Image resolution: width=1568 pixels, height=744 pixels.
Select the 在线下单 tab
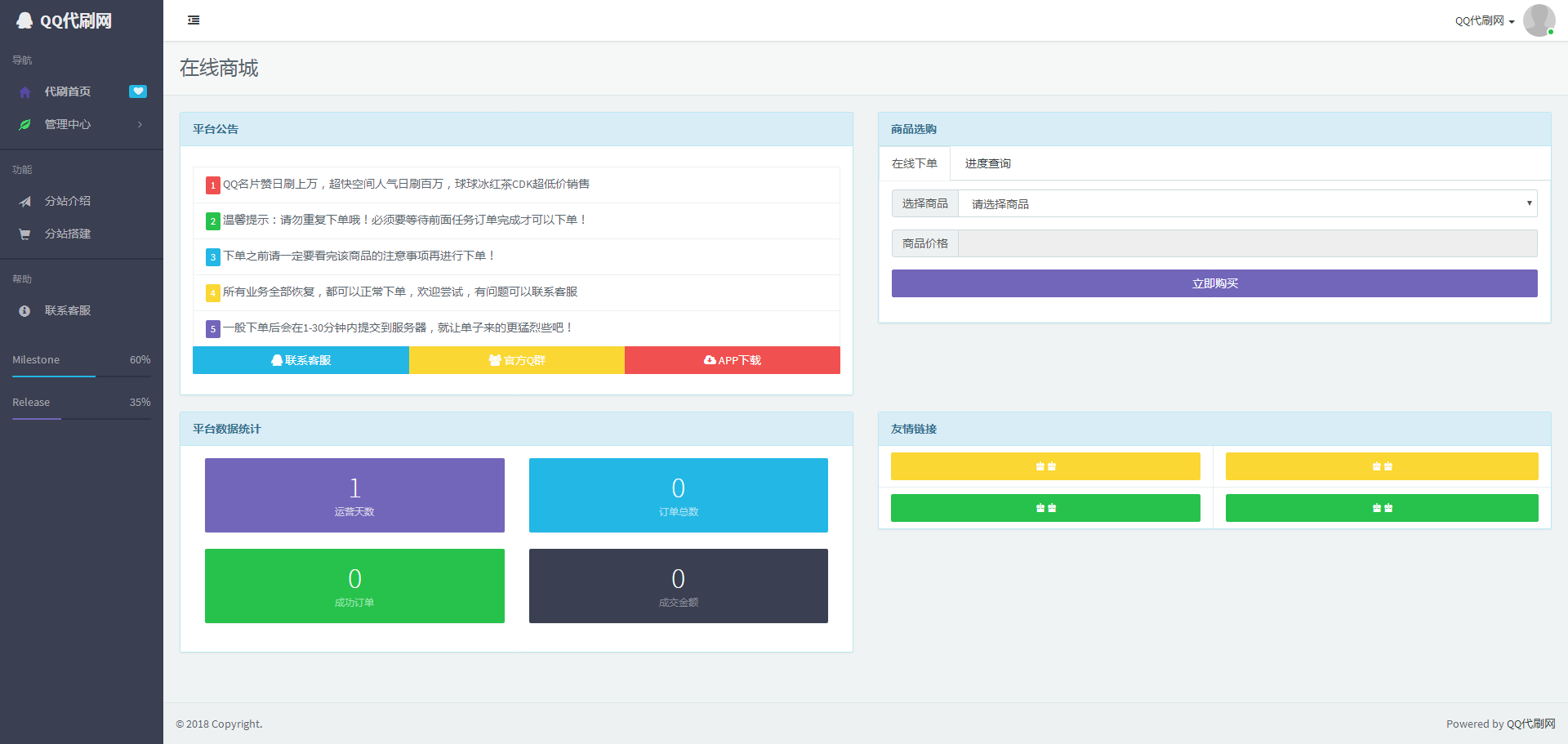[x=914, y=164]
